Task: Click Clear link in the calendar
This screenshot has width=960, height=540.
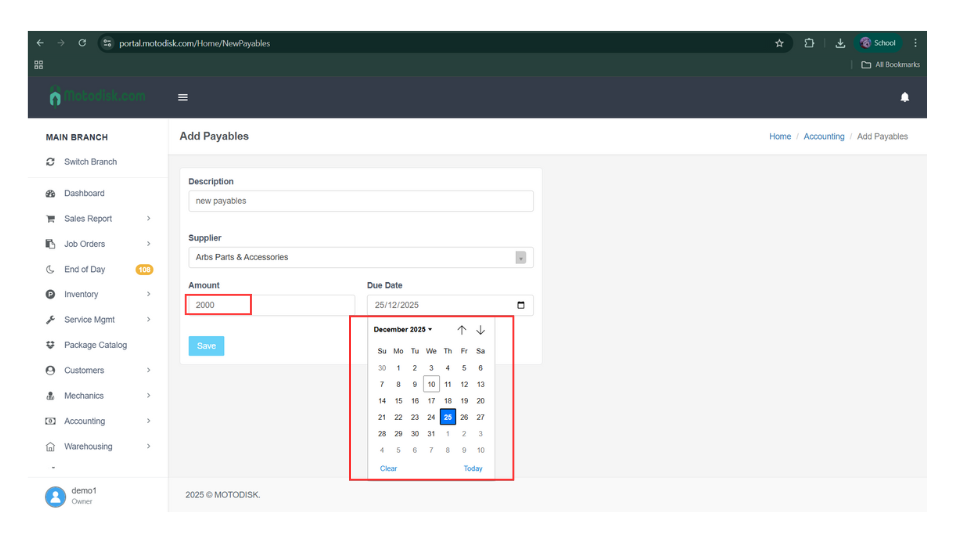Action: point(388,468)
